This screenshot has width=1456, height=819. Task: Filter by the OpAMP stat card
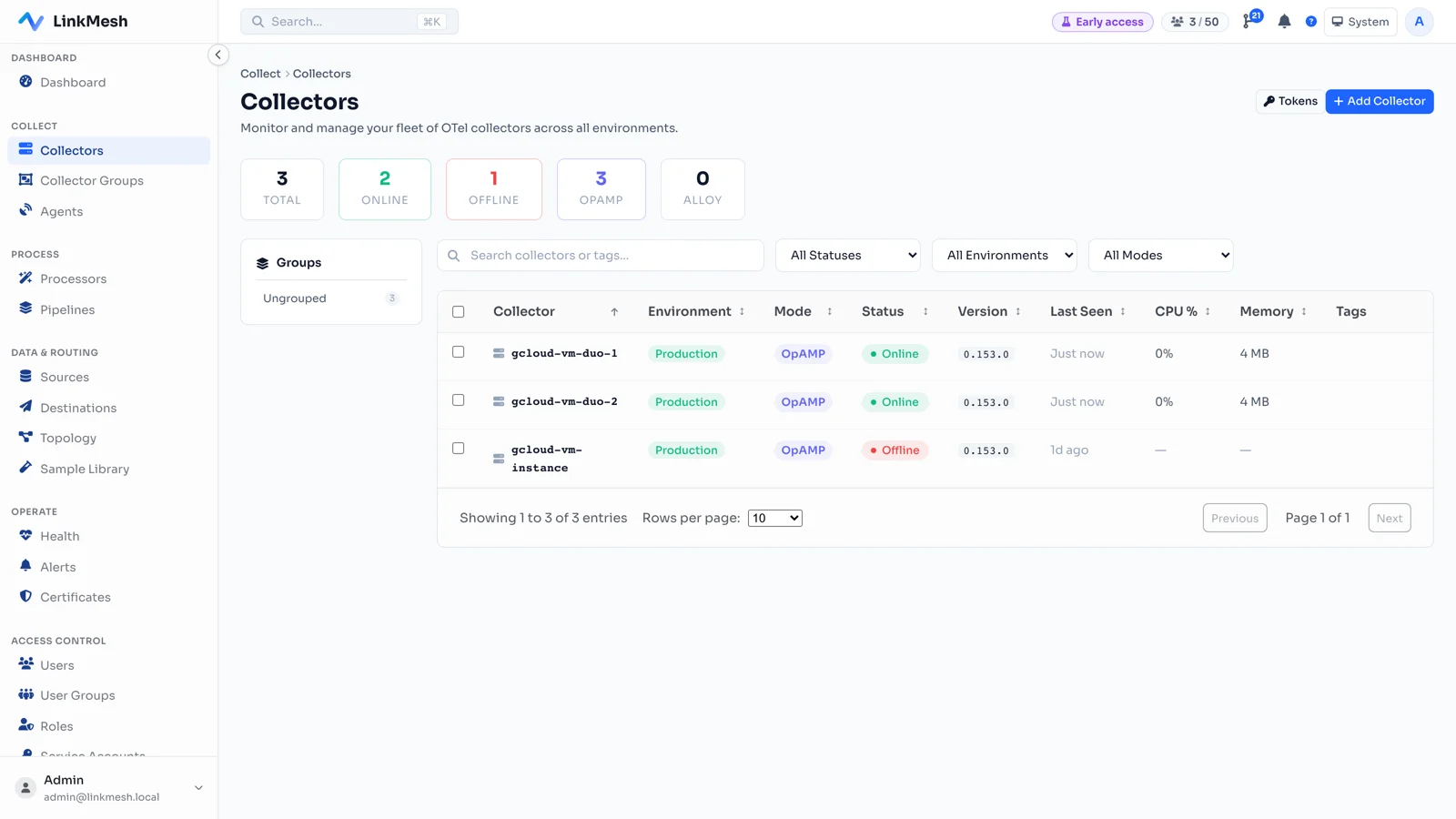pos(602,189)
